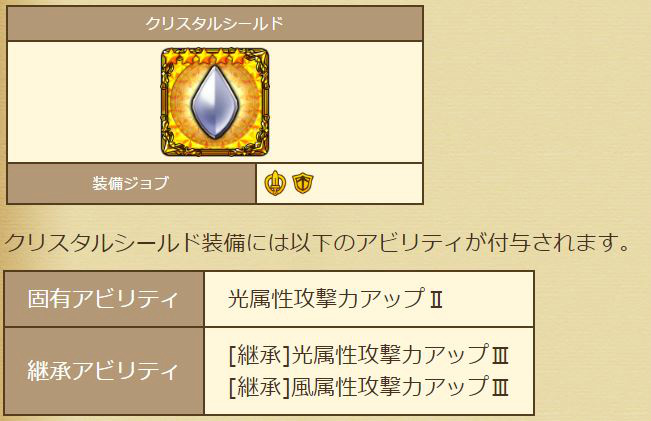Click the round sword job icon

point(275,183)
